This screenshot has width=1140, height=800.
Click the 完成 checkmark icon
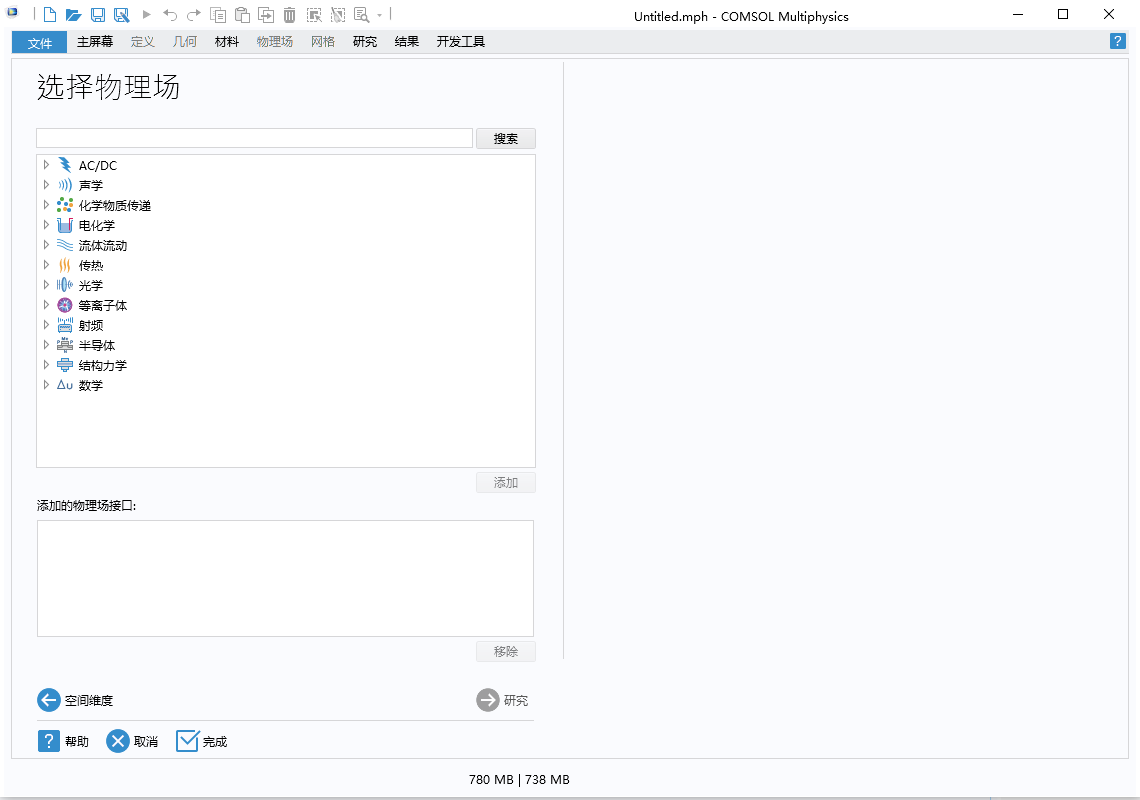187,741
